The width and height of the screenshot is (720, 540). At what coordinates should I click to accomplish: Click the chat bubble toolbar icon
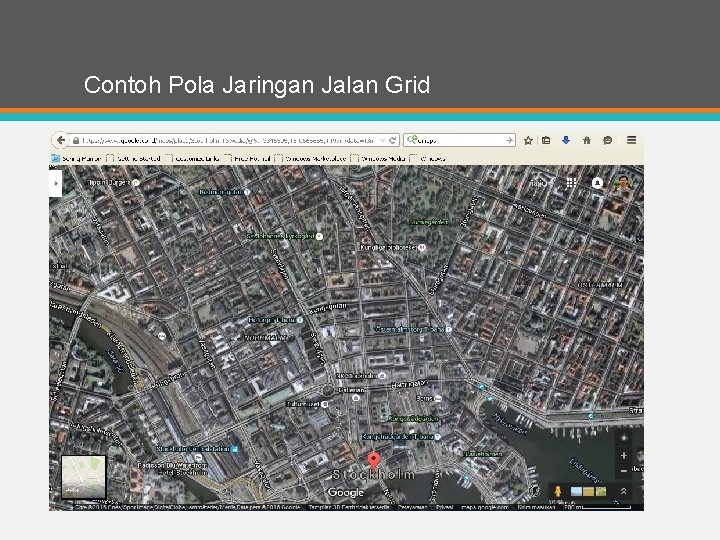click(x=608, y=140)
